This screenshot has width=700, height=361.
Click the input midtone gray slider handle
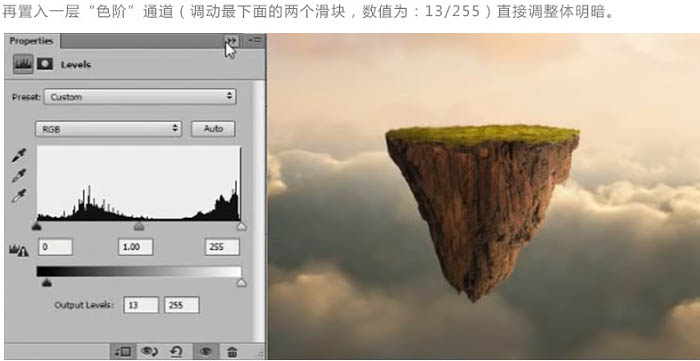click(x=139, y=226)
